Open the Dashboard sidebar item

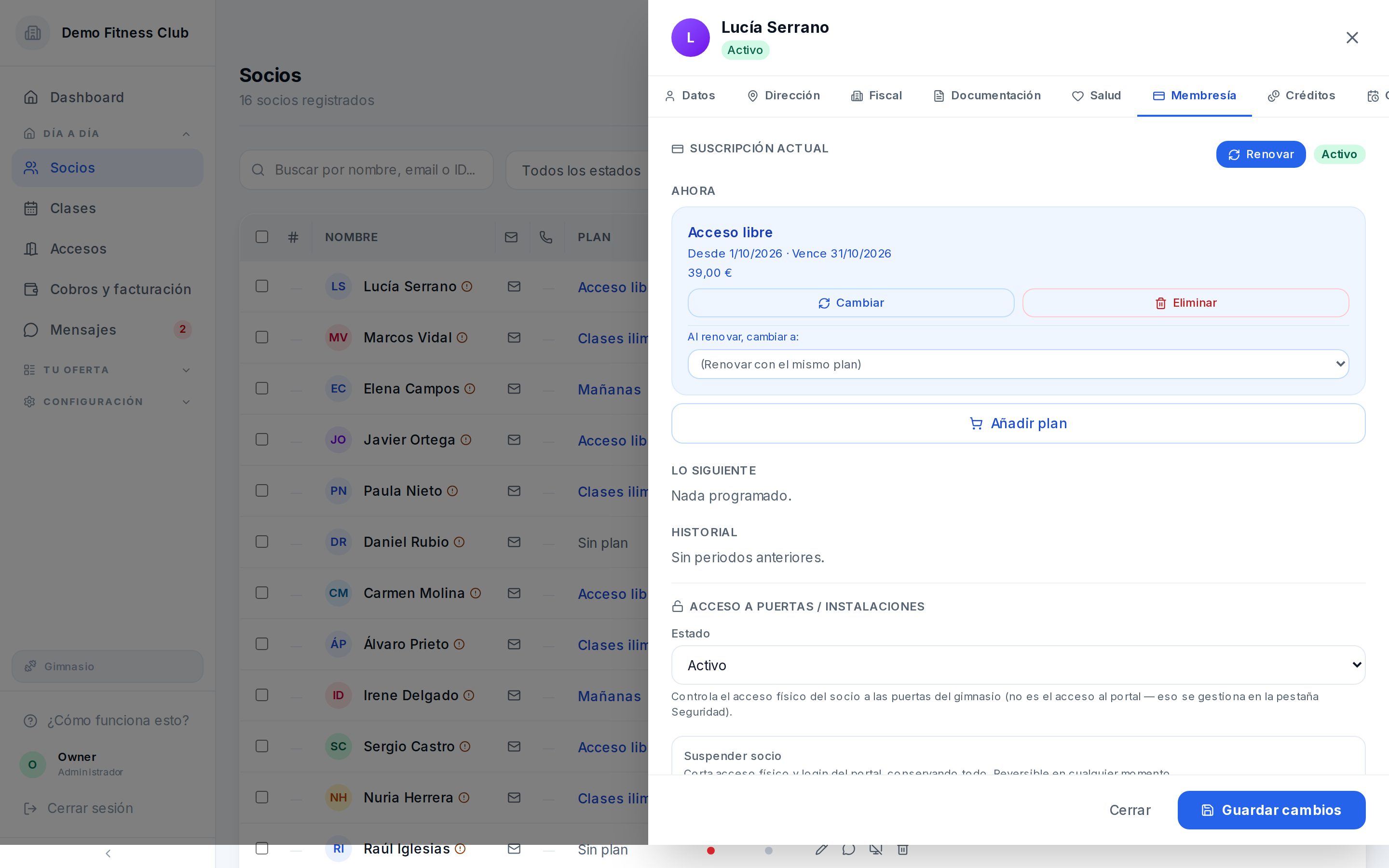pos(108,97)
